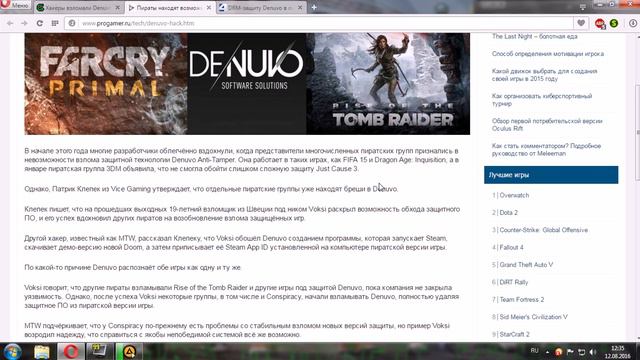Viewport: 640px width, 360px height.
Task: Open the tab menu icon in title bar
Action: click(582, 7)
